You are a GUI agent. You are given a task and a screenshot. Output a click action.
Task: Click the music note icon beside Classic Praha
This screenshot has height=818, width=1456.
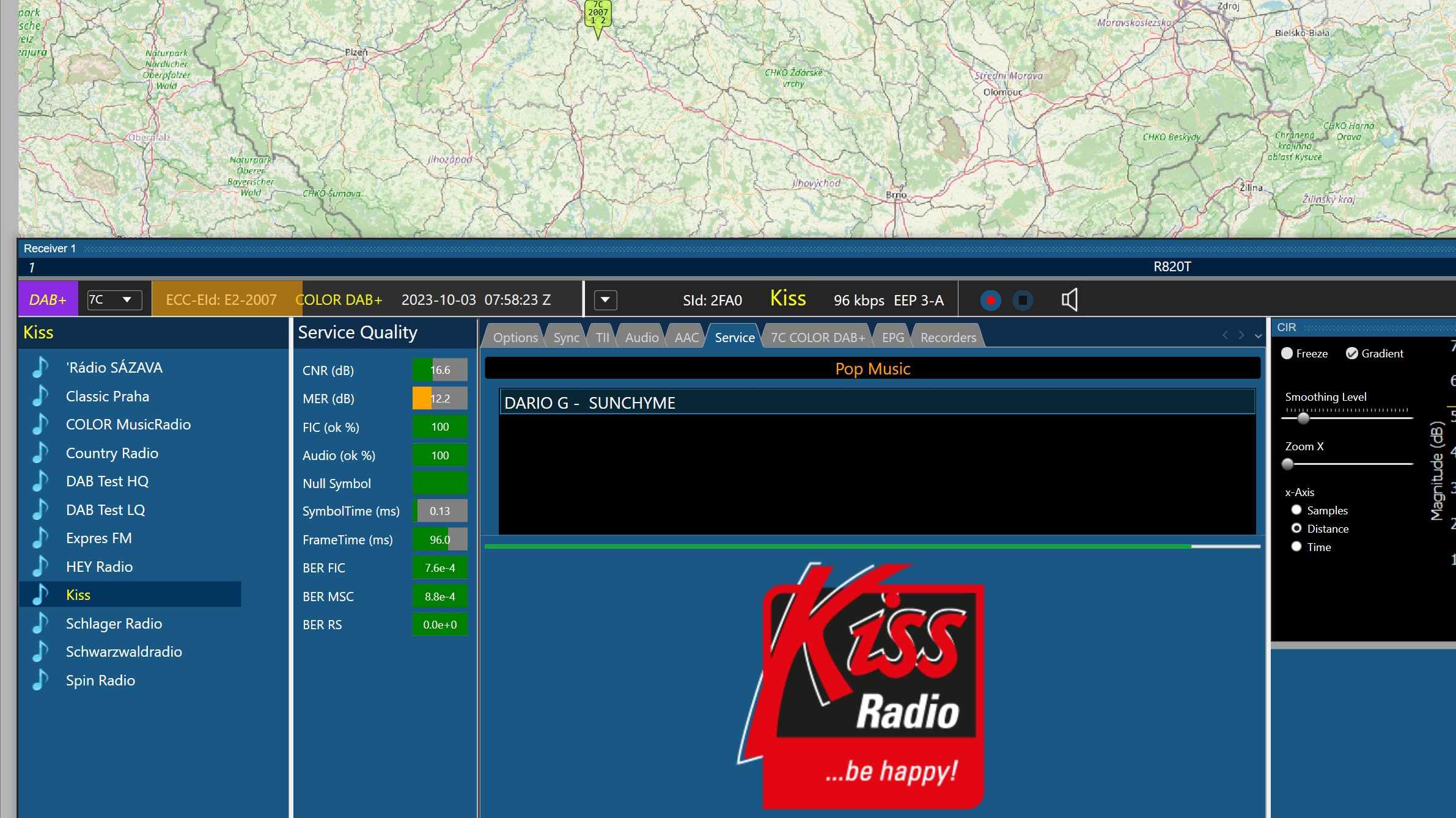pyautogui.click(x=40, y=396)
